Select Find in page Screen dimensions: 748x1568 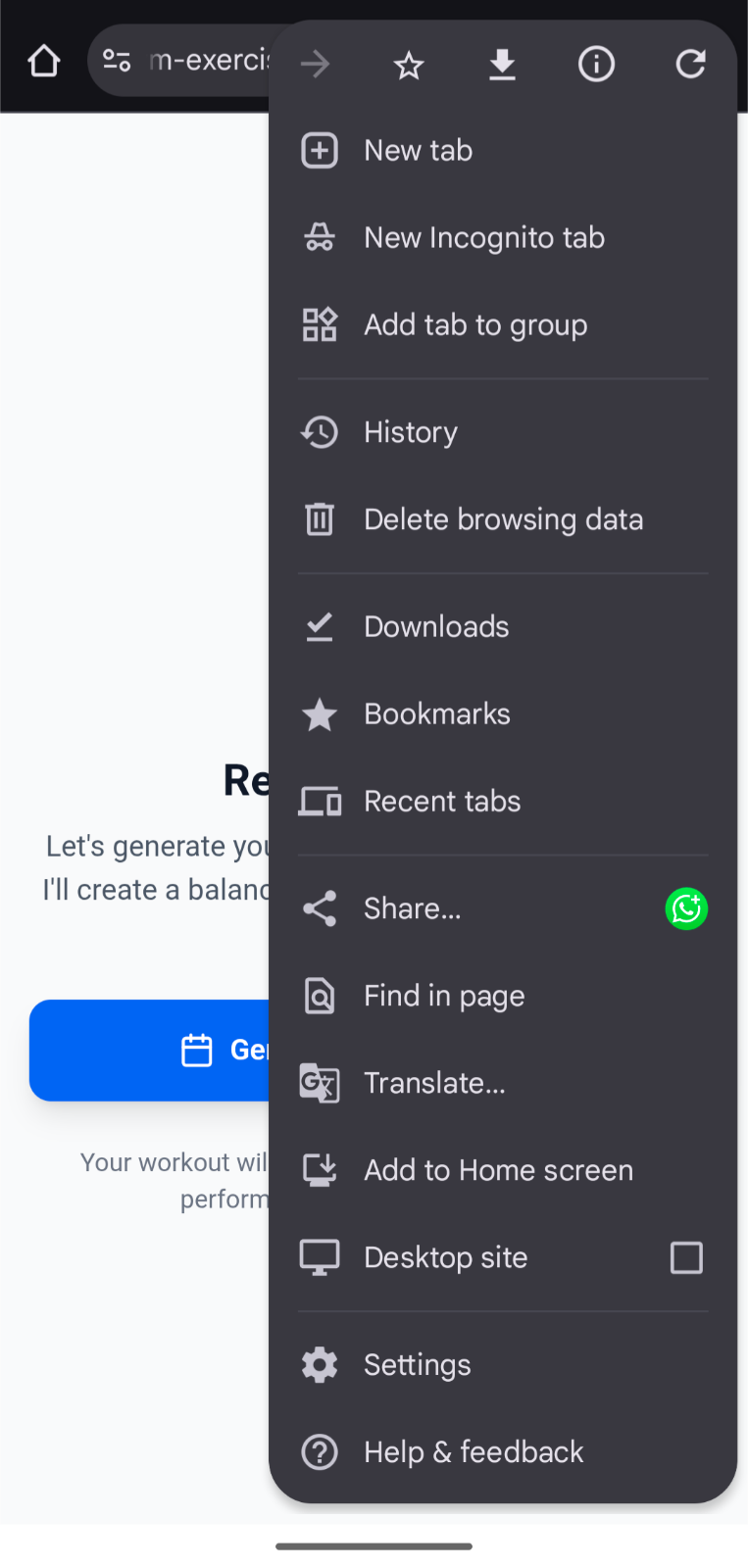point(444,996)
